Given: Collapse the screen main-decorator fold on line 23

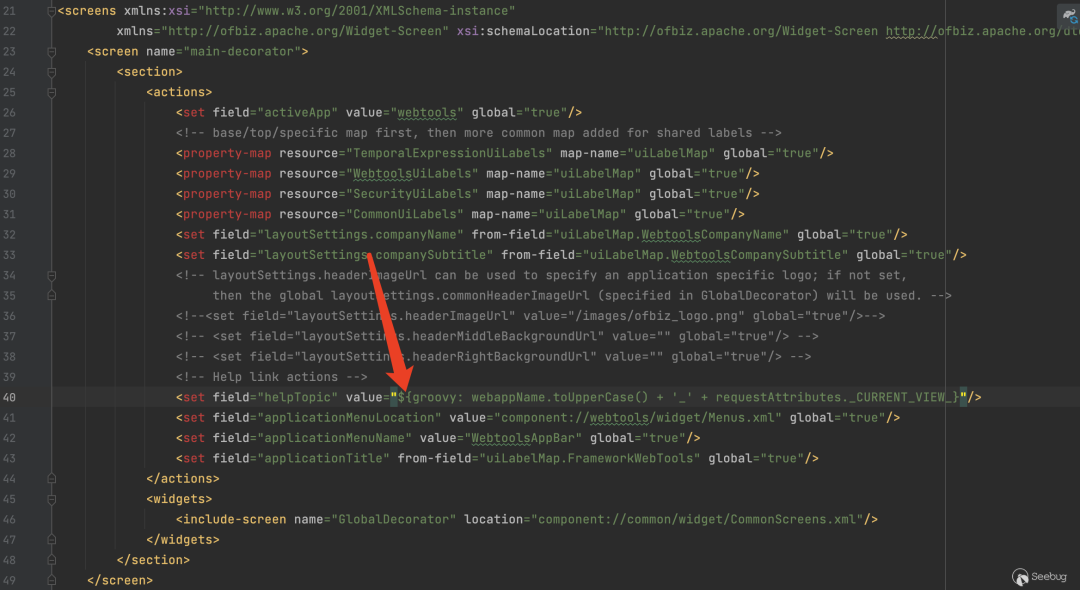Looking at the screenshot, I should (x=52, y=52).
